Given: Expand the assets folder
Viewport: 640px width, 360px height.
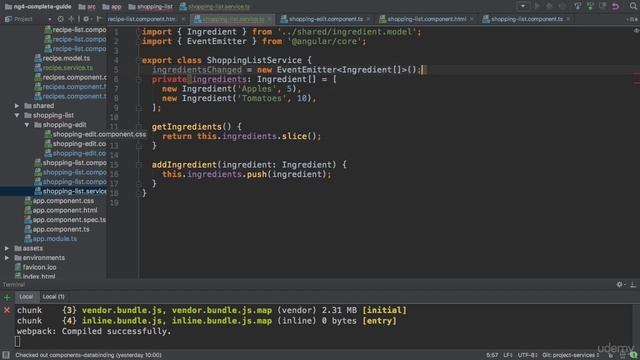Looking at the screenshot, I should (x=7, y=248).
